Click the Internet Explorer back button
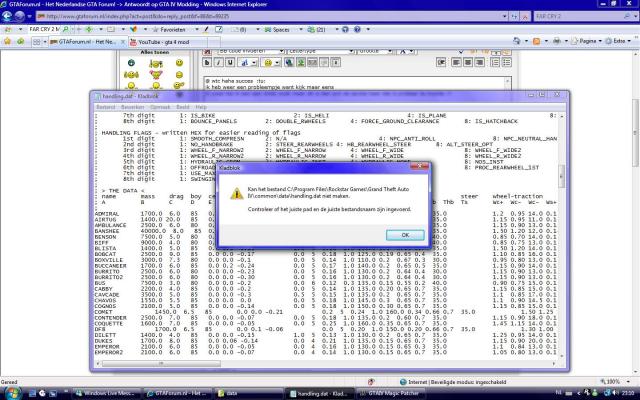Viewport: 640px width, 400px height. [x=7, y=16]
